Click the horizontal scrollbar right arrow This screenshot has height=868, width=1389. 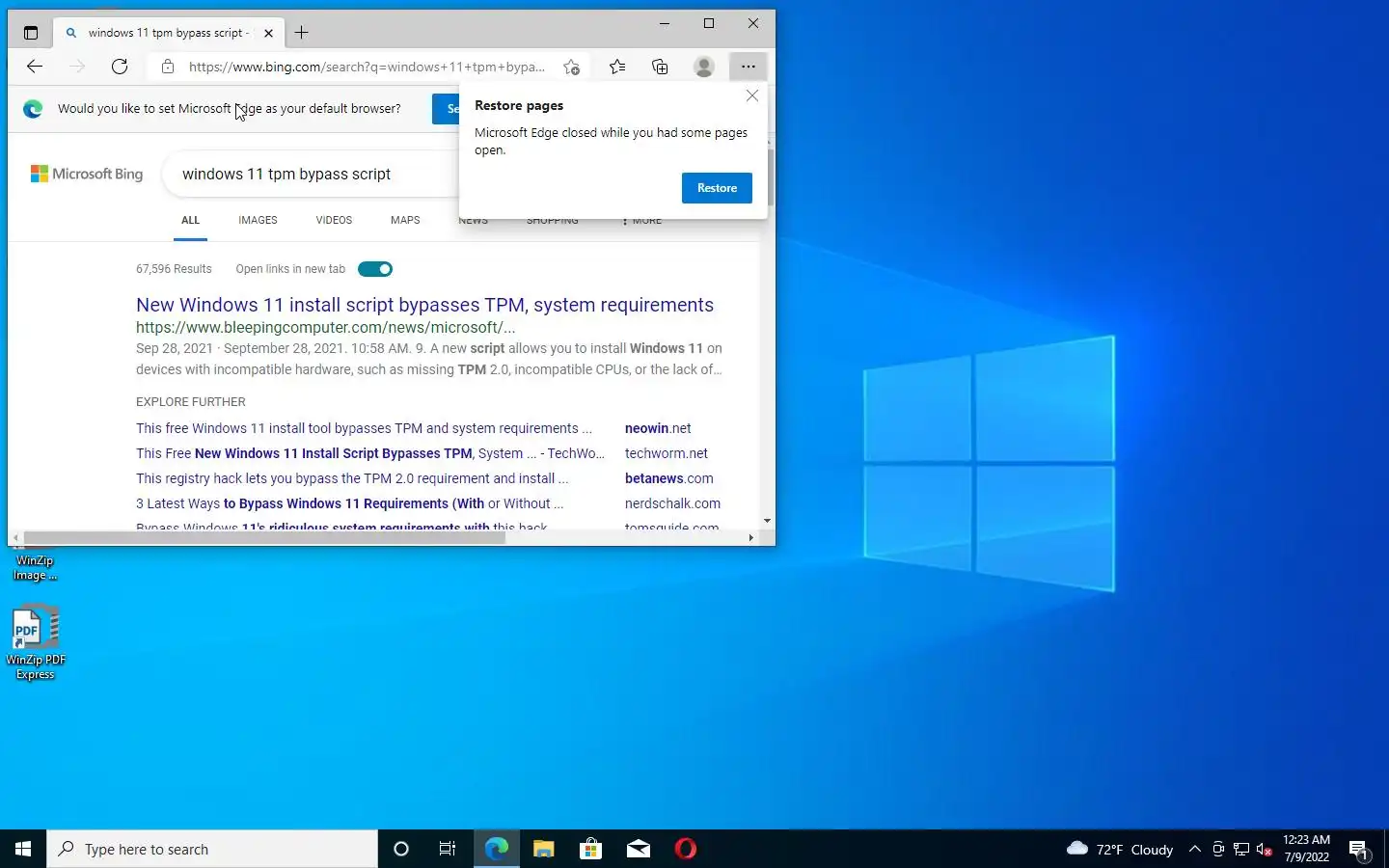[751, 537]
